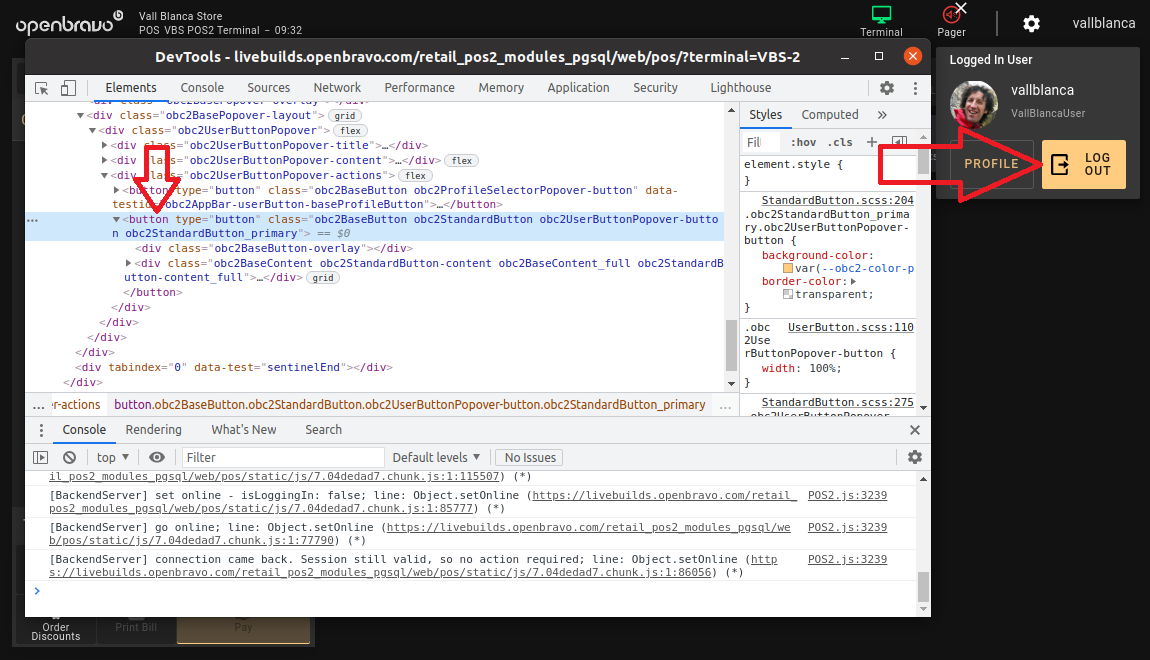Click the background-color swatch in Styles
Viewport: 1150px width, 660px height.
pos(788,268)
